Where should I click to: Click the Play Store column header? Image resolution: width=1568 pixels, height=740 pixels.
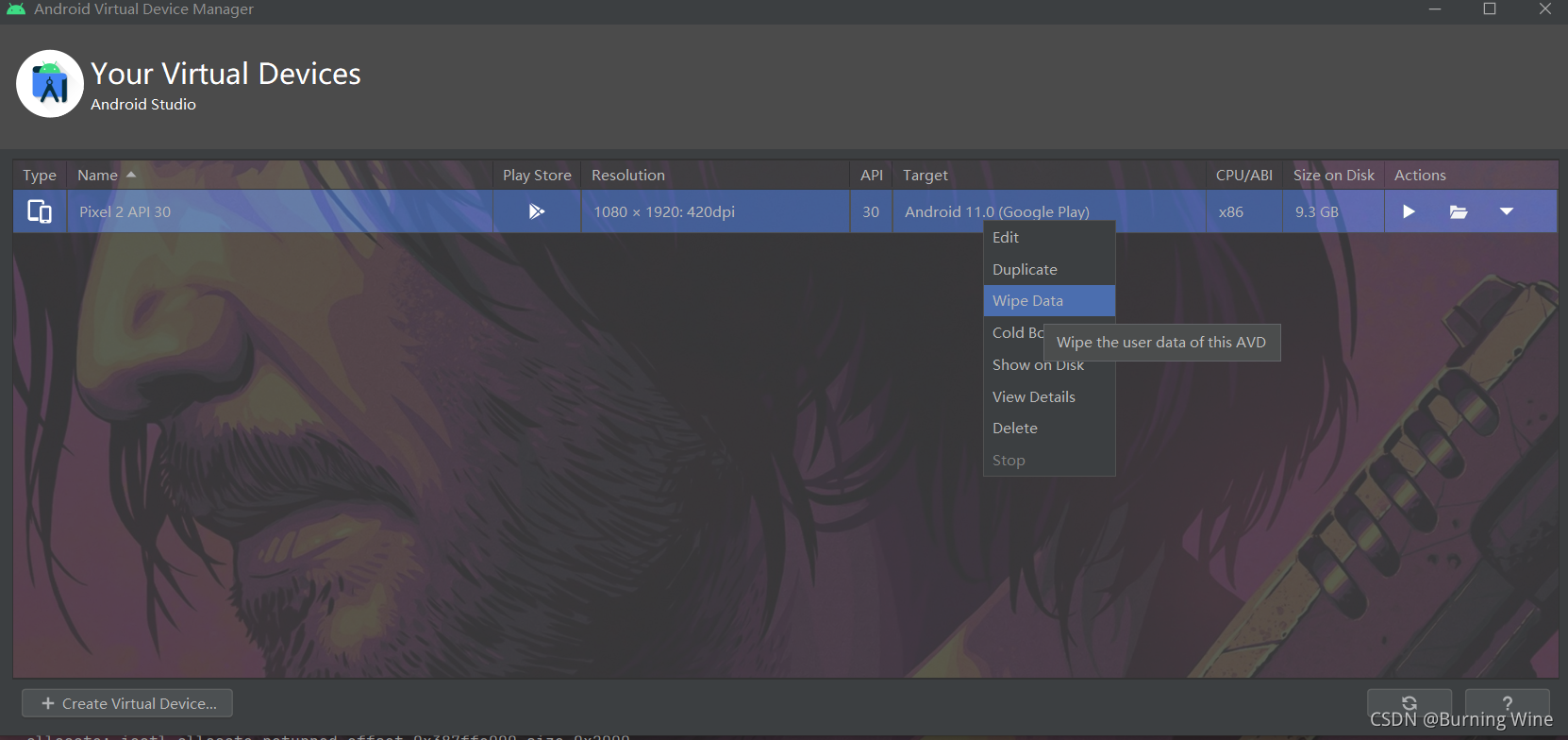537,176
